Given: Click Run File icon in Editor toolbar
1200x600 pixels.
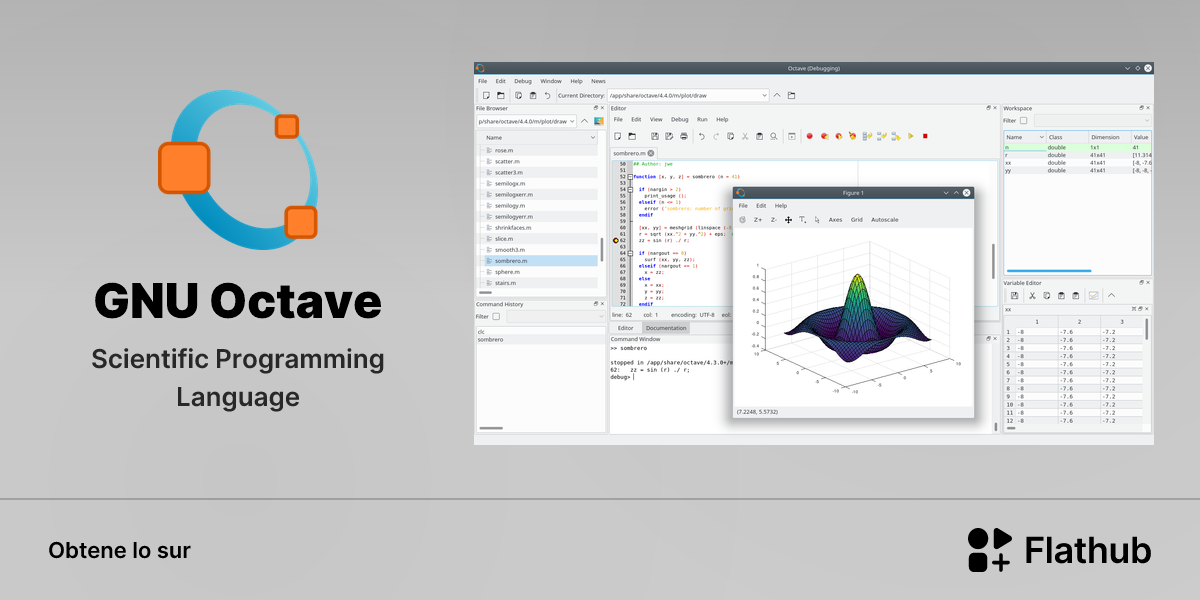Looking at the screenshot, I should tap(792, 136).
